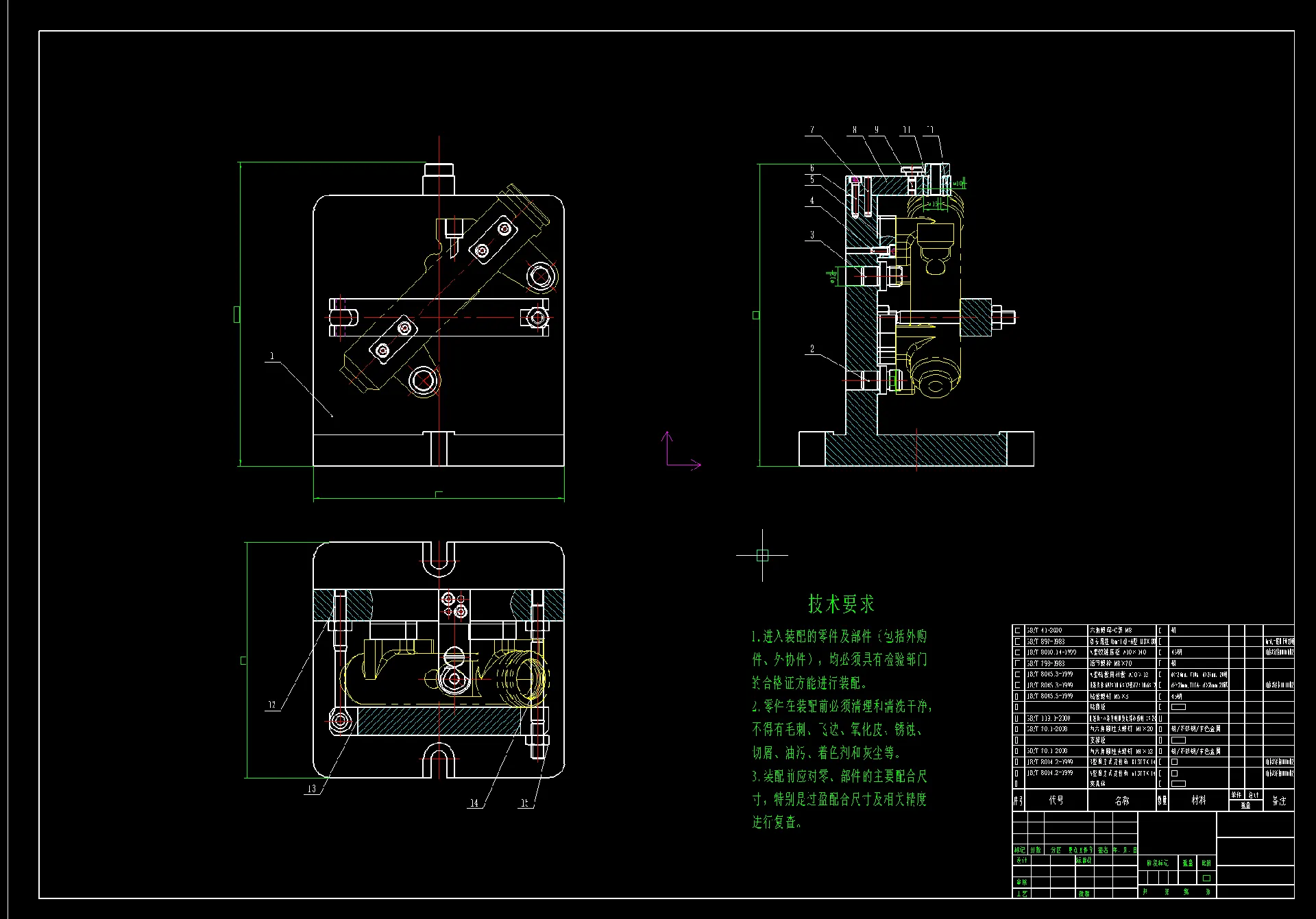Select balloon number 14 in bottom view
1316x919 pixels.
click(474, 802)
